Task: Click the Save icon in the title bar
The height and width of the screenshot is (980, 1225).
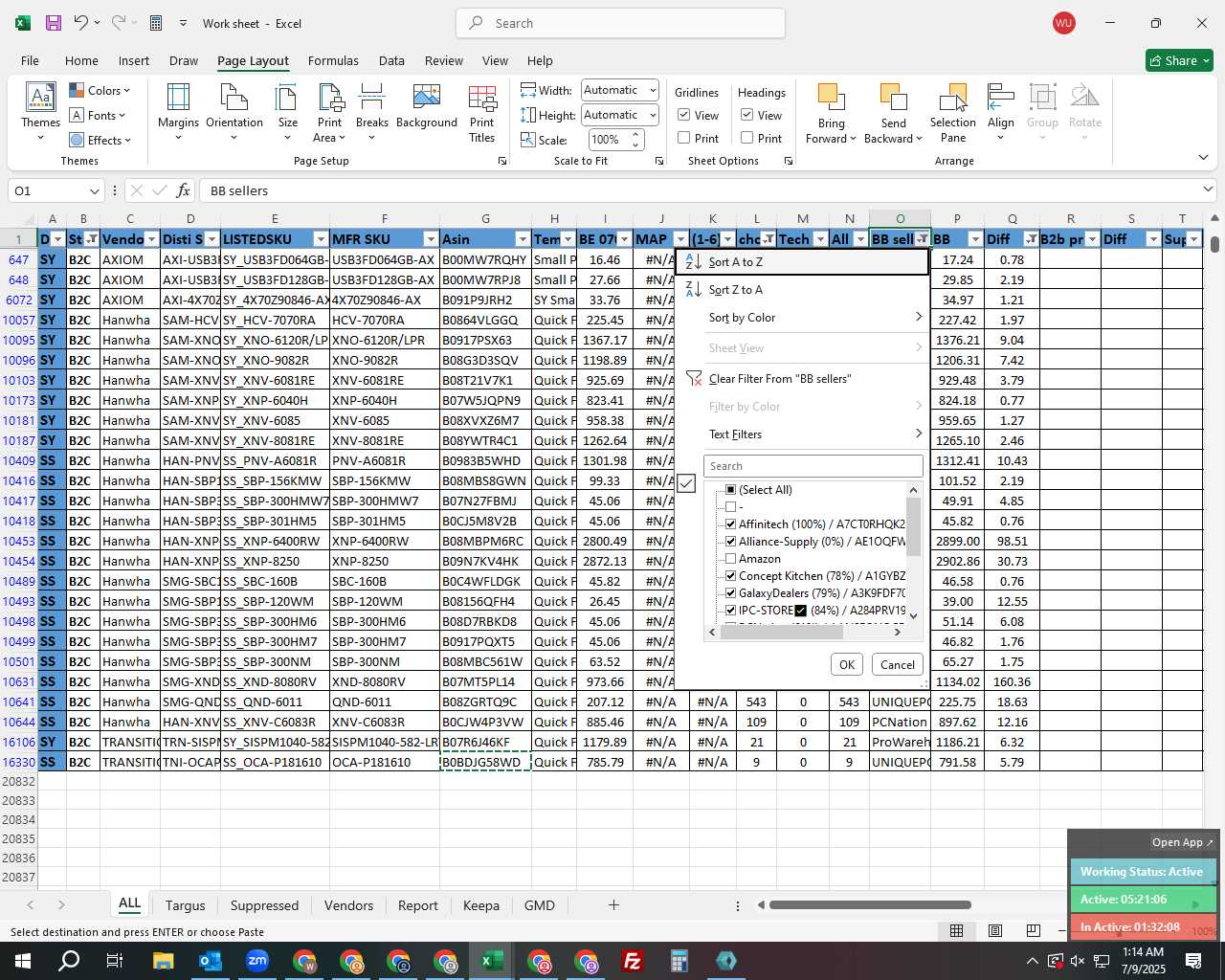Action: 54,23
